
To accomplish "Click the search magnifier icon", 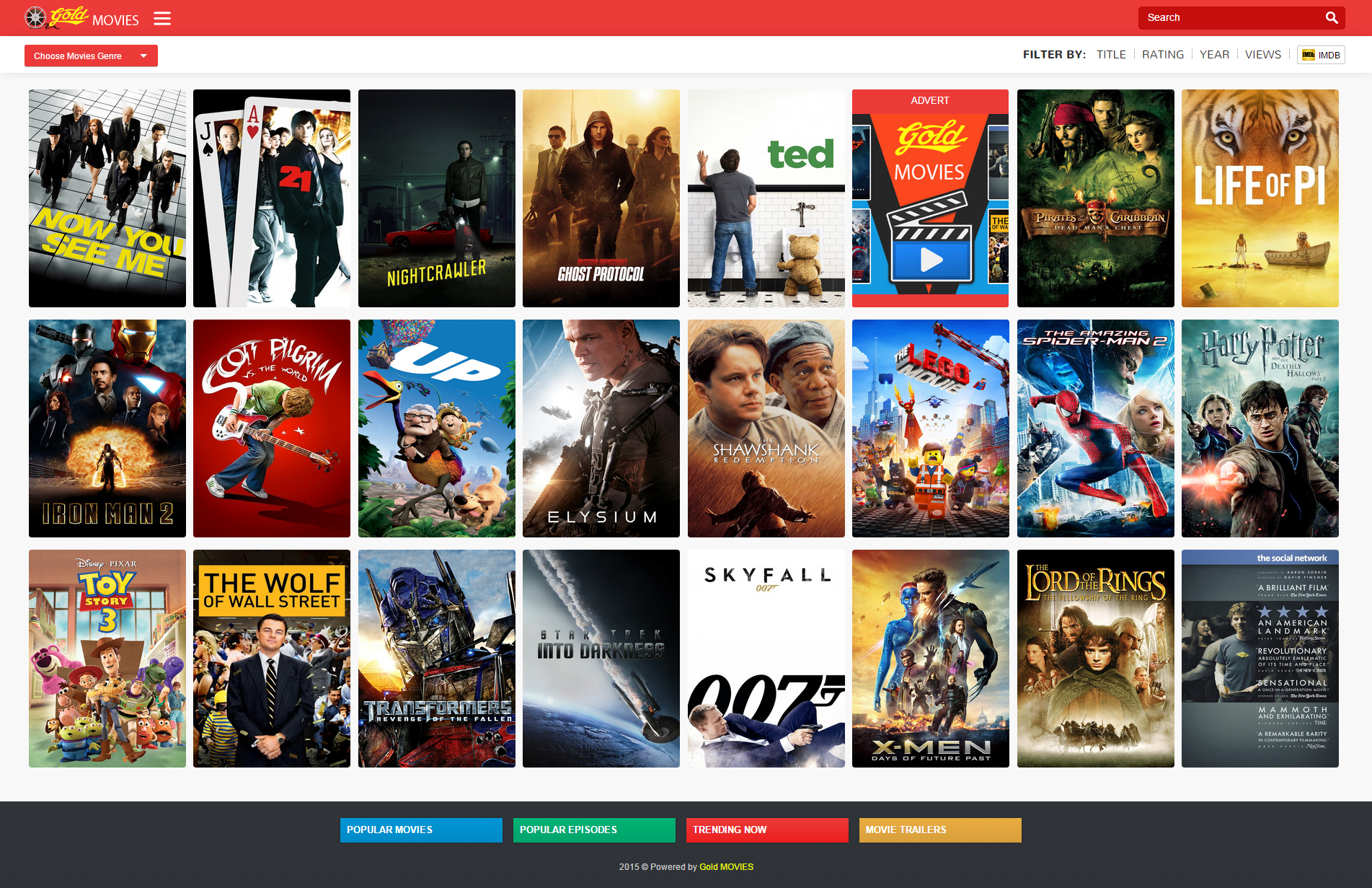I will [x=1331, y=18].
